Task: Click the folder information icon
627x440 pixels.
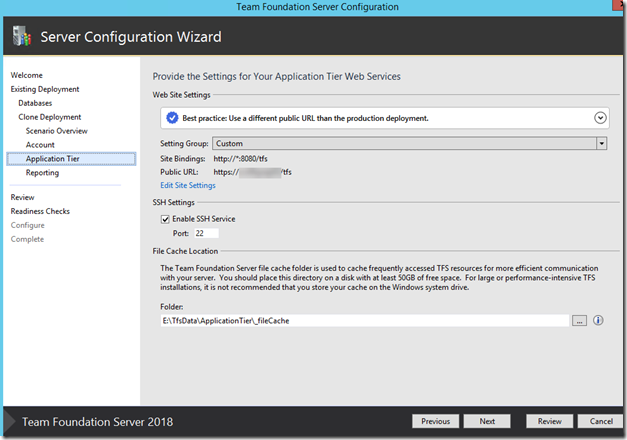Action: click(x=598, y=320)
